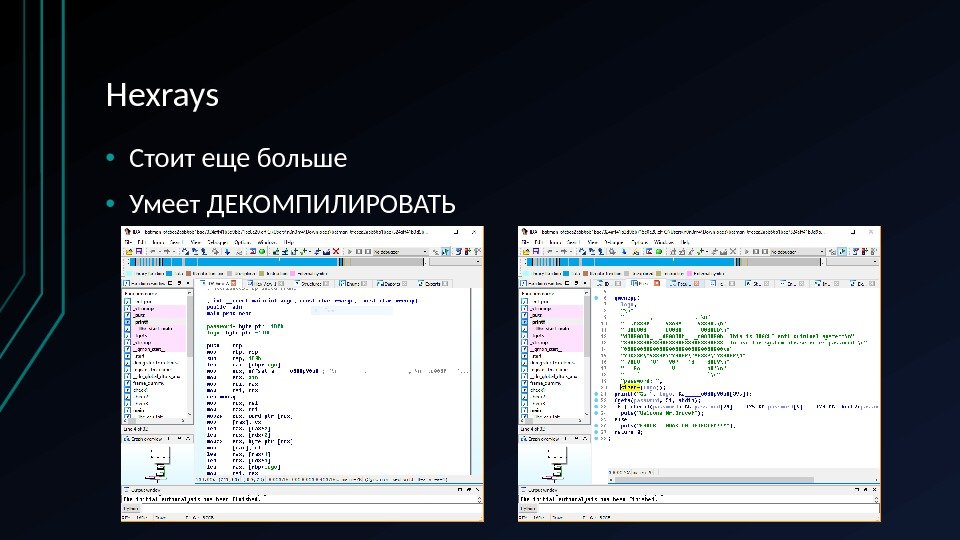Toggle the breakpoint dot beside the printf pseudocode line
The width and height of the screenshot is (960, 540).
pyautogui.click(x=596, y=394)
